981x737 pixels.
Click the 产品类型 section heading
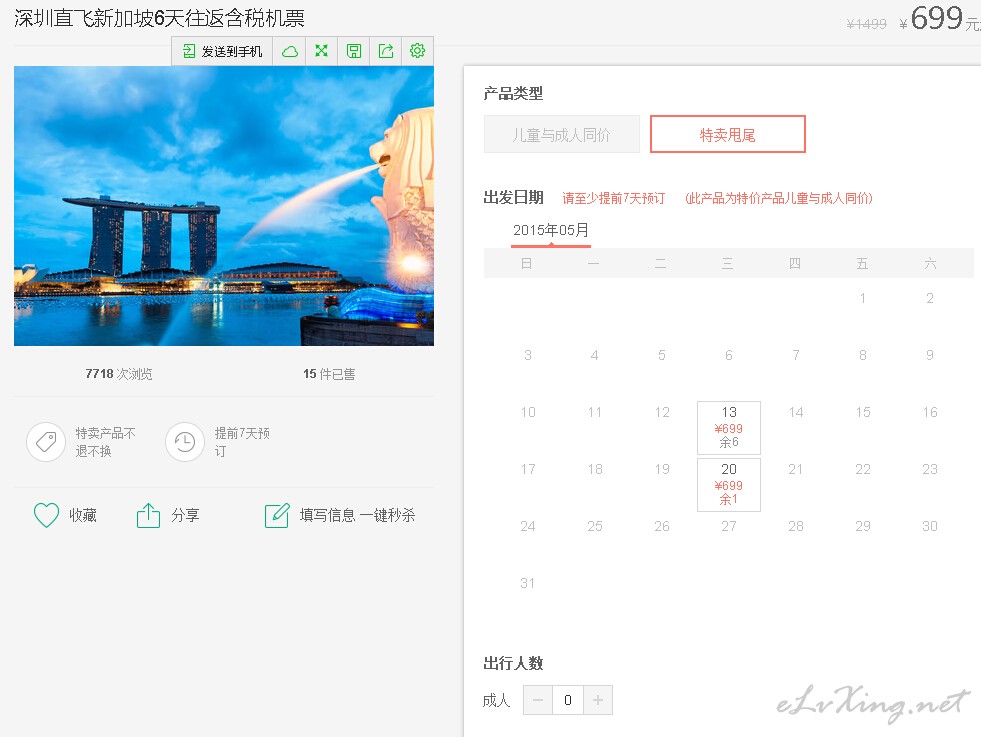coord(513,94)
